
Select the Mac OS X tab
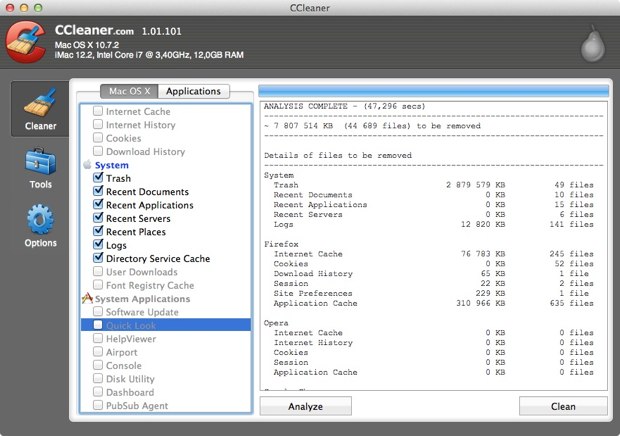pos(130,92)
